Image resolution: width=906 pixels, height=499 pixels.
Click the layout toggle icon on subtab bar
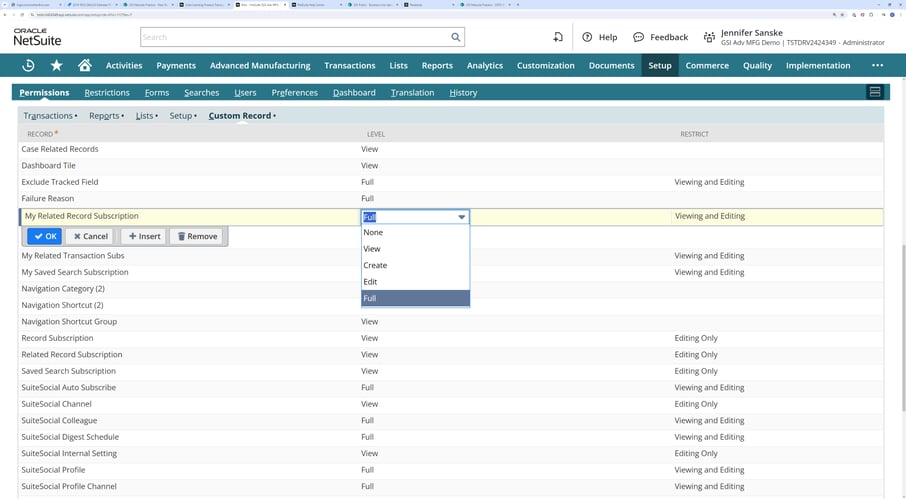(x=874, y=92)
